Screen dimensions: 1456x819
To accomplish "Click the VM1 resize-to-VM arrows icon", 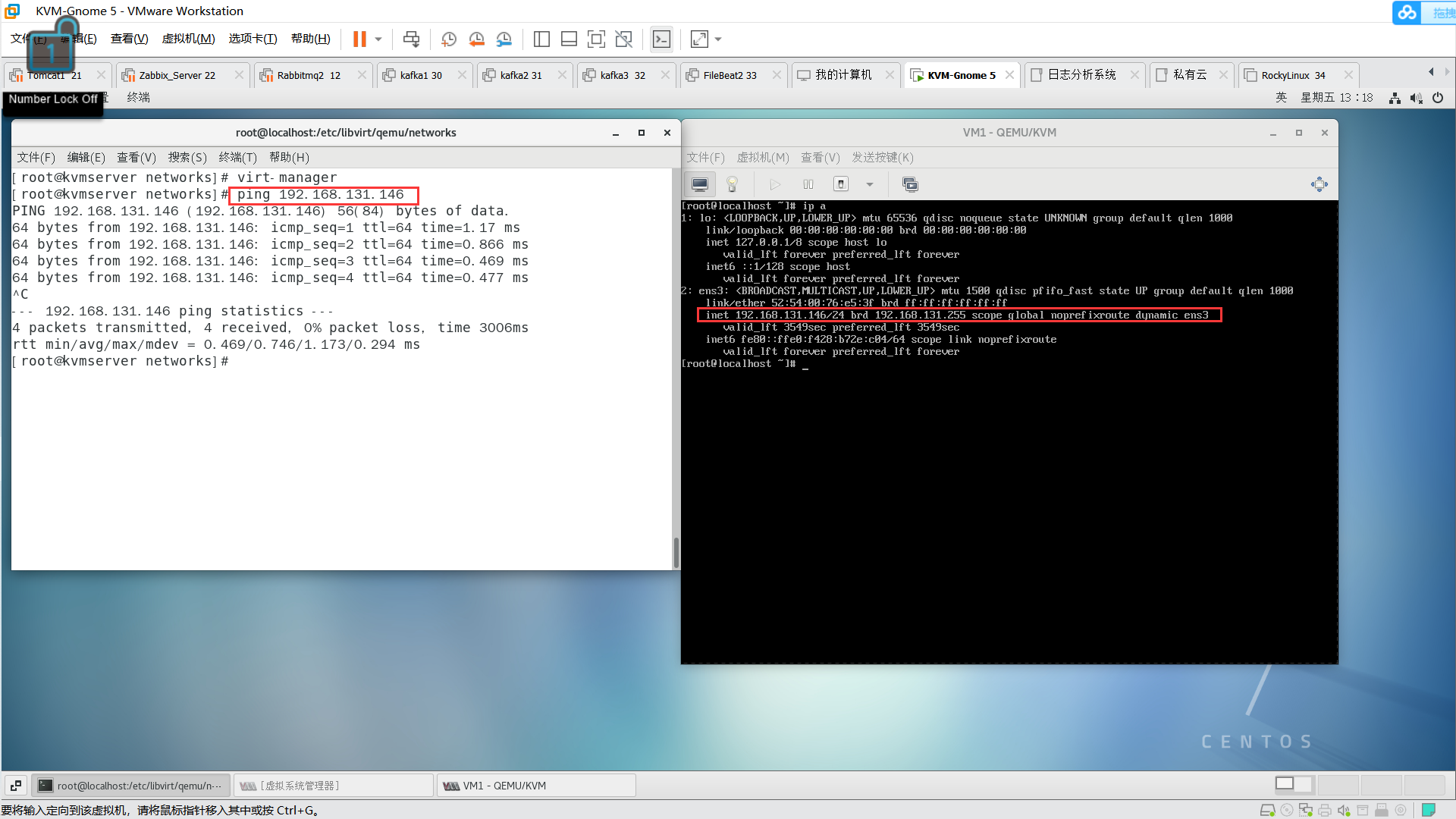I will 1319,184.
